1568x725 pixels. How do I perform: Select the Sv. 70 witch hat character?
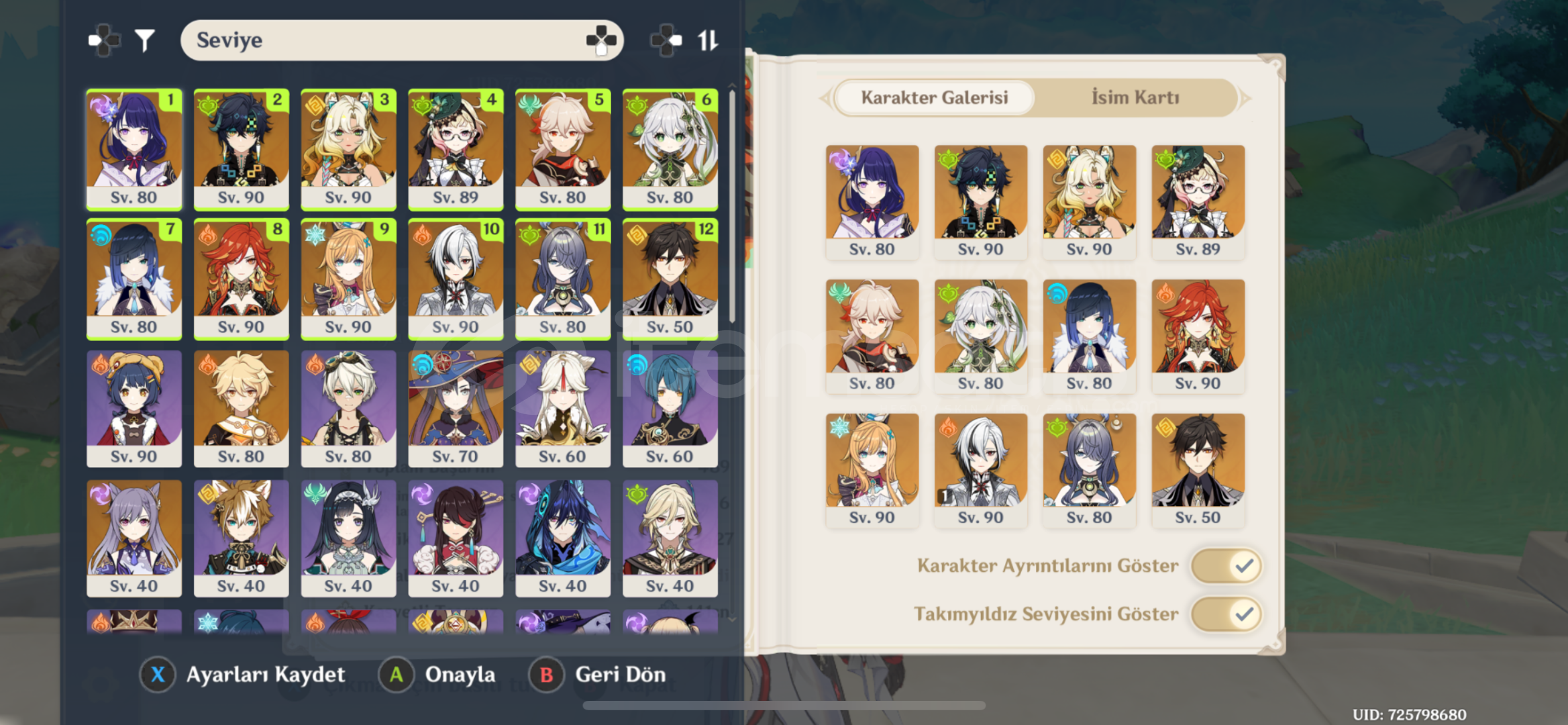(x=456, y=408)
